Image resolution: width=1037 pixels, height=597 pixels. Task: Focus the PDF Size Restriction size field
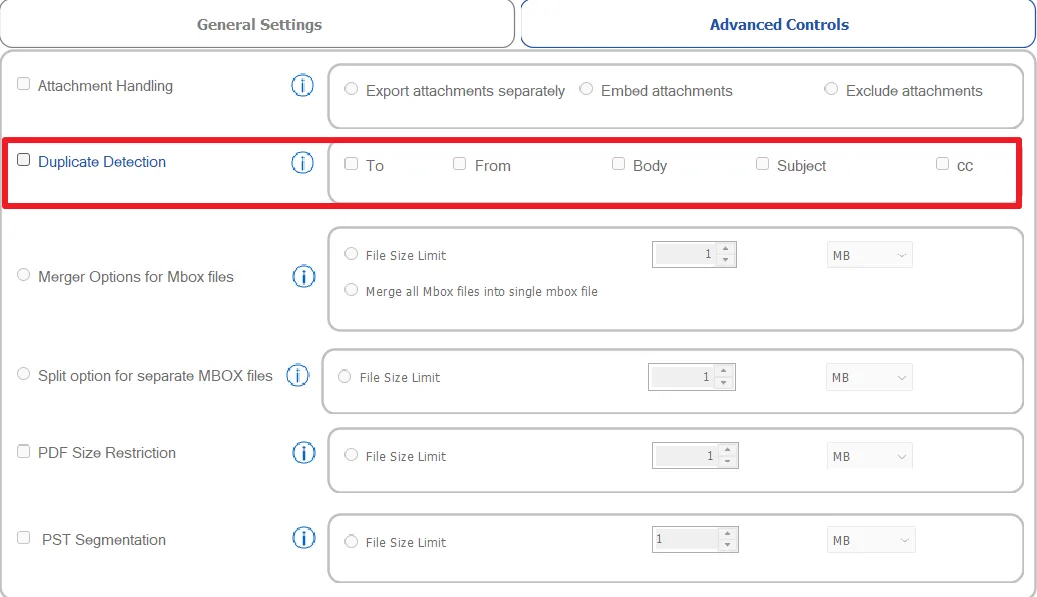point(686,456)
